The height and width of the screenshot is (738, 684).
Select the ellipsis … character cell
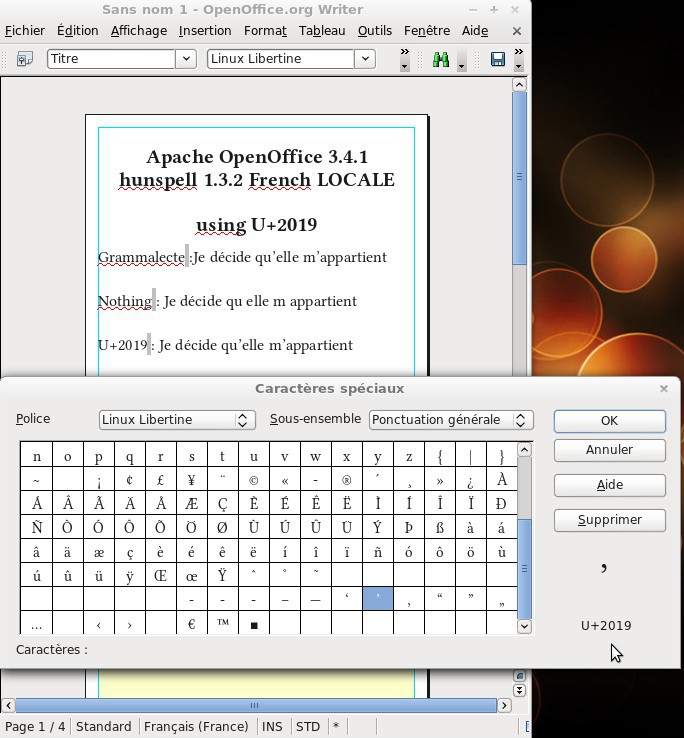point(37,624)
